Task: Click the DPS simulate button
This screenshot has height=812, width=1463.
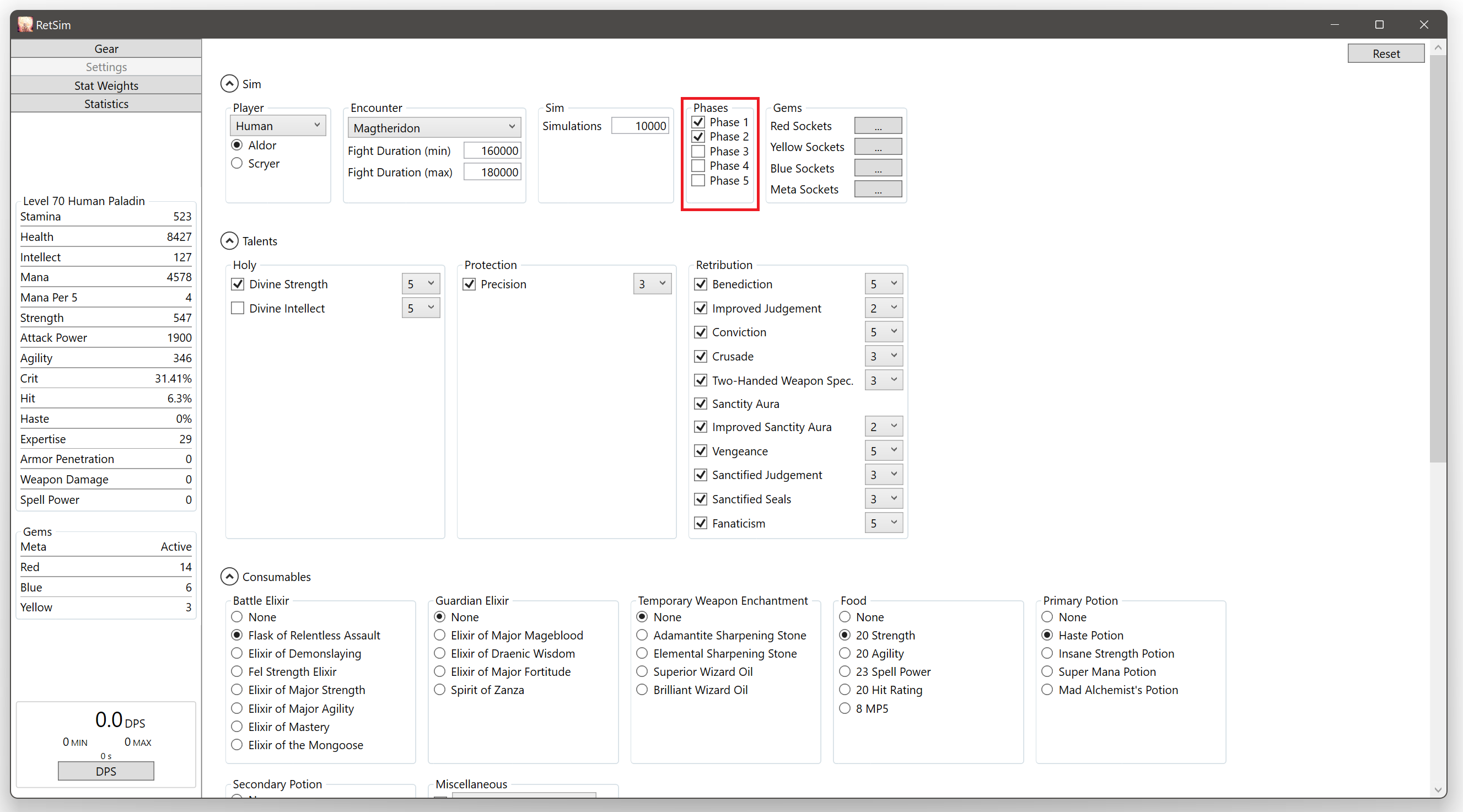Action: tap(106, 771)
